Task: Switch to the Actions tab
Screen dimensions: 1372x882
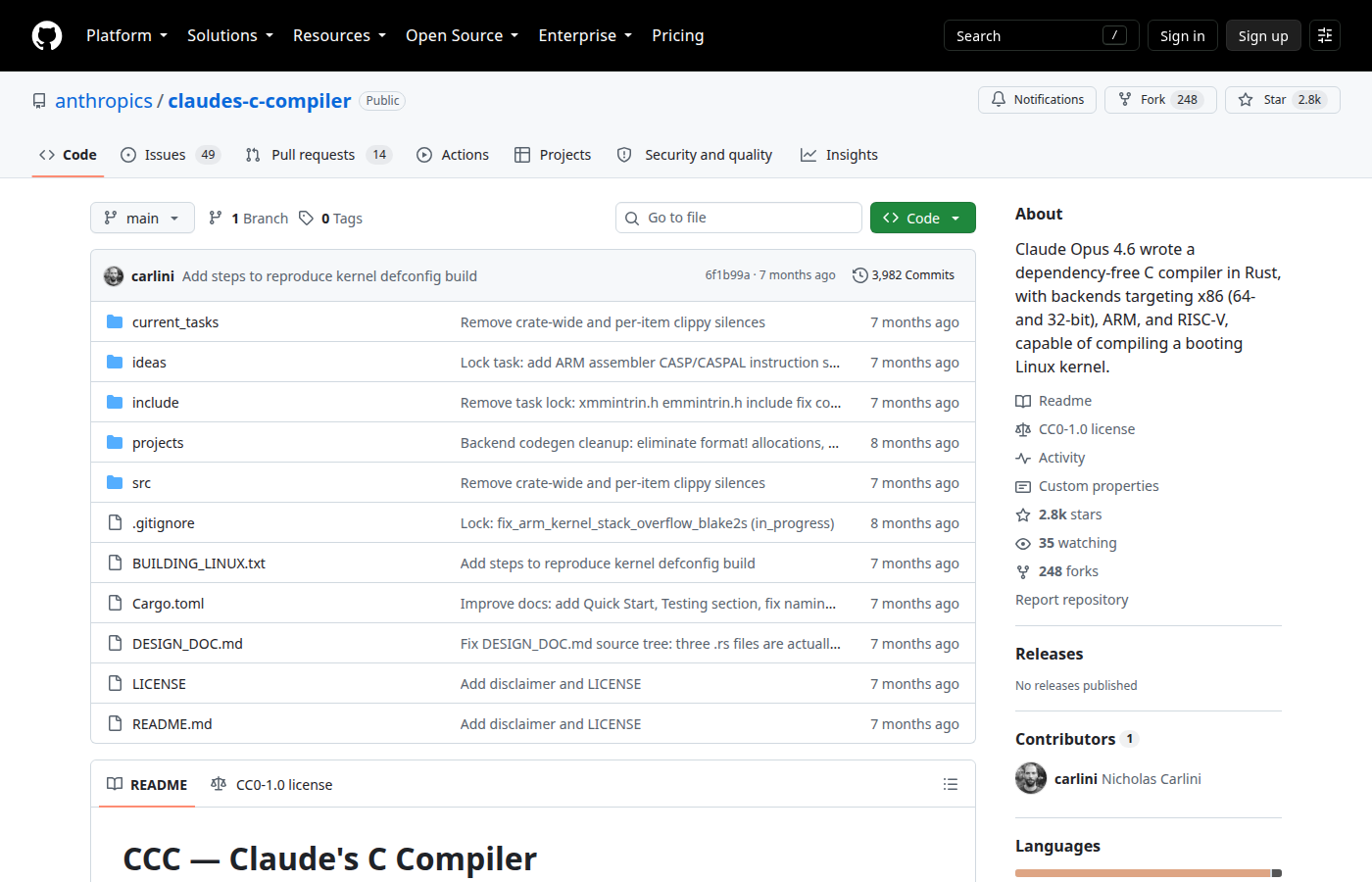Action: [x=453, y=155]
